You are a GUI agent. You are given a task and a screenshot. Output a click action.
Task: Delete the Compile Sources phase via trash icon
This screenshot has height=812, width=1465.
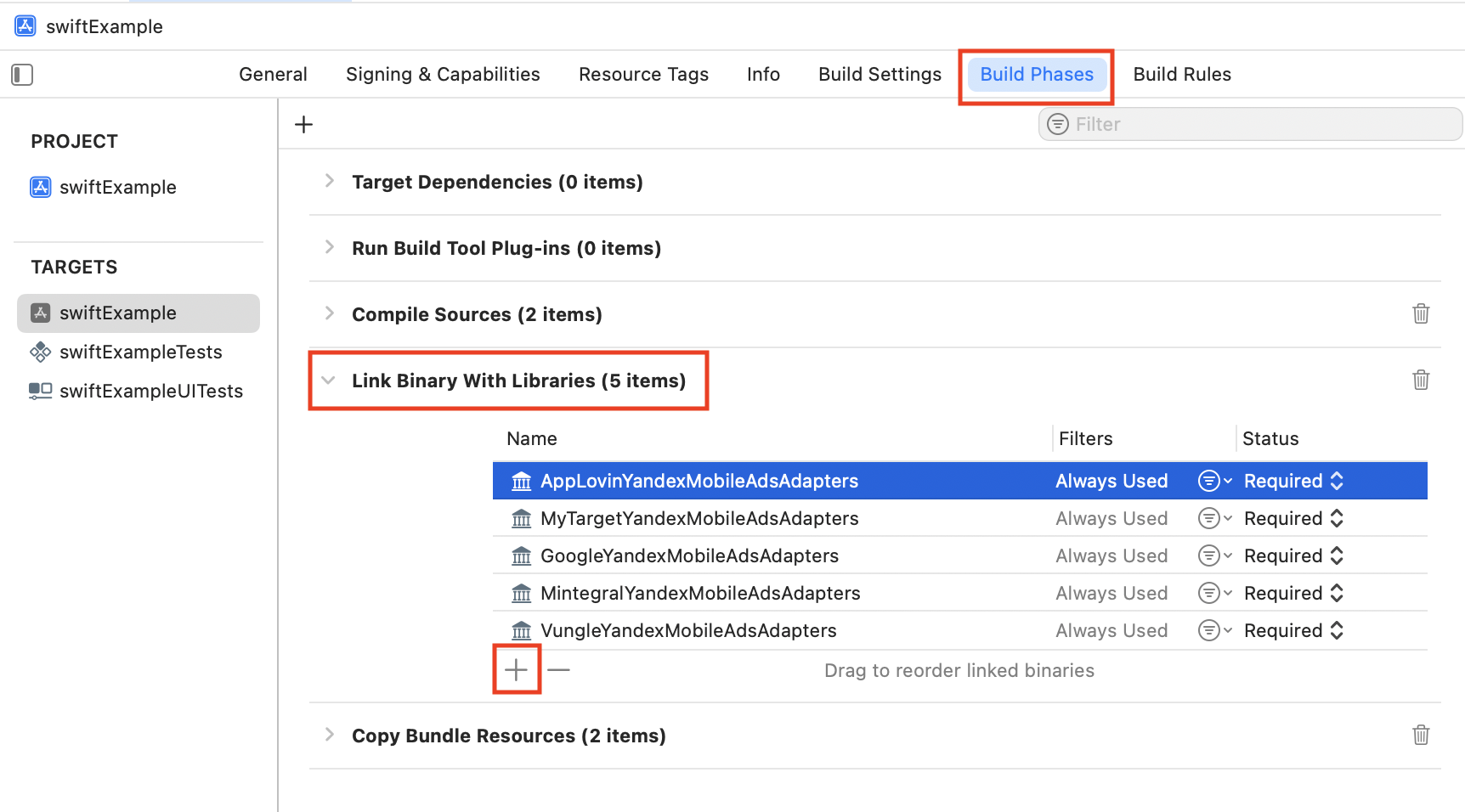point(1421,314)
